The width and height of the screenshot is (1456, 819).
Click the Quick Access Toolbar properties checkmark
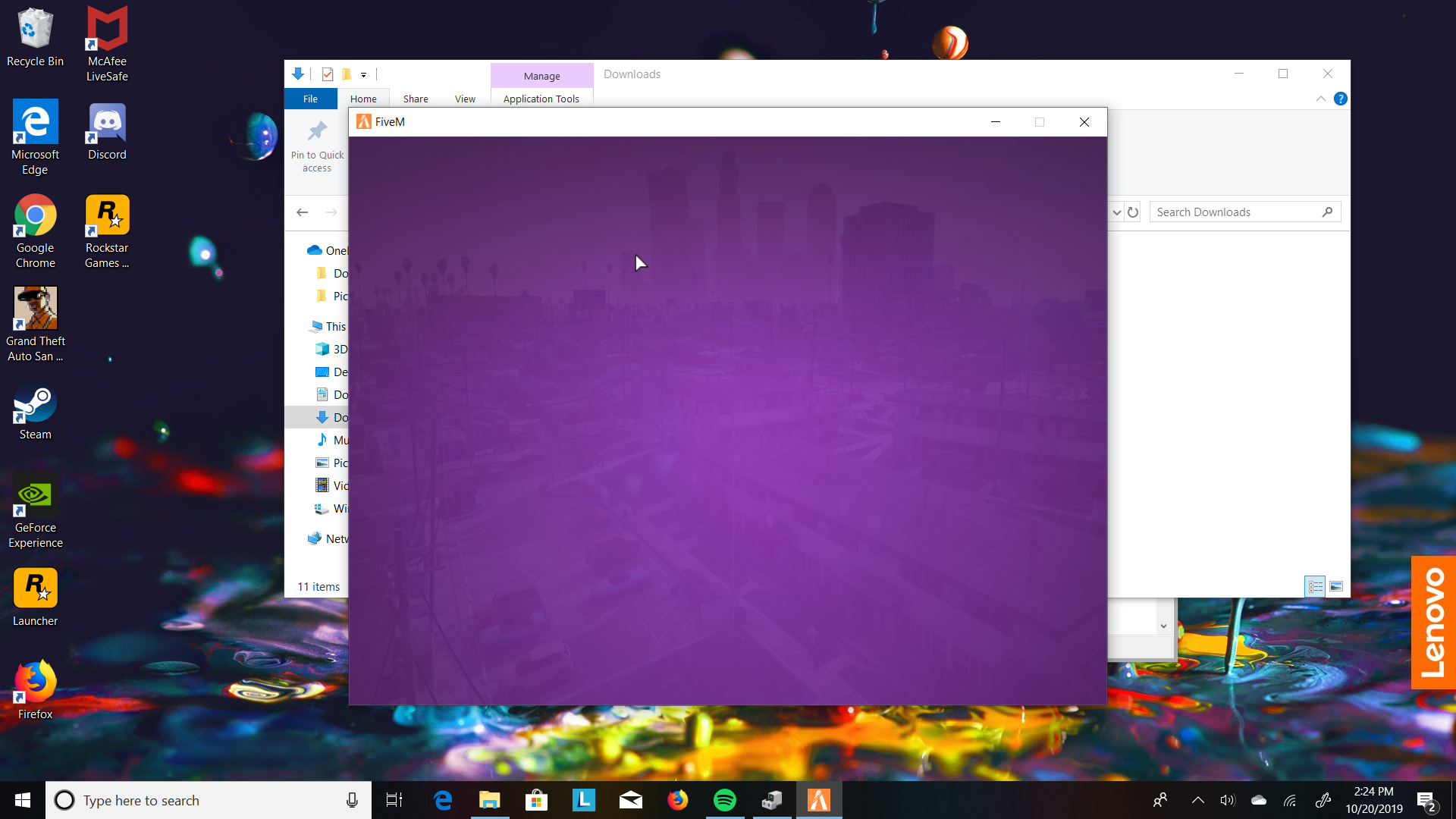[328, 74]
